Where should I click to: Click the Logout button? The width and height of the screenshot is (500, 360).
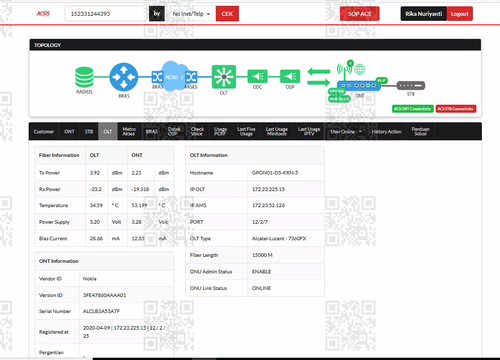460,14
